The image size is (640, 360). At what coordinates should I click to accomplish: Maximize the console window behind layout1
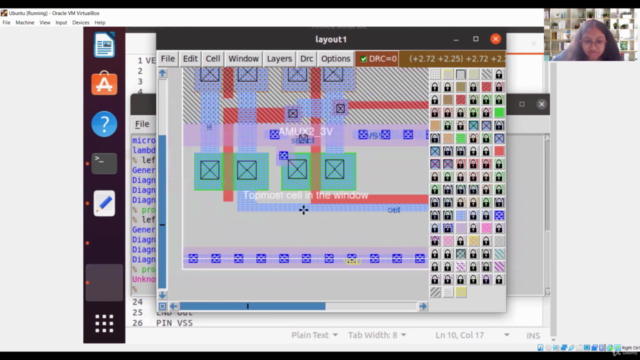(522, 104)
